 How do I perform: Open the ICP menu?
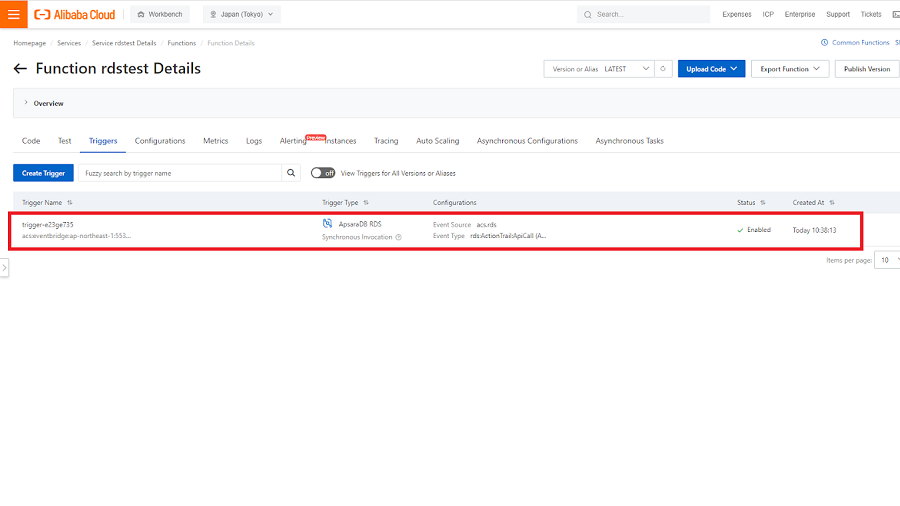(x=768, y=14)
